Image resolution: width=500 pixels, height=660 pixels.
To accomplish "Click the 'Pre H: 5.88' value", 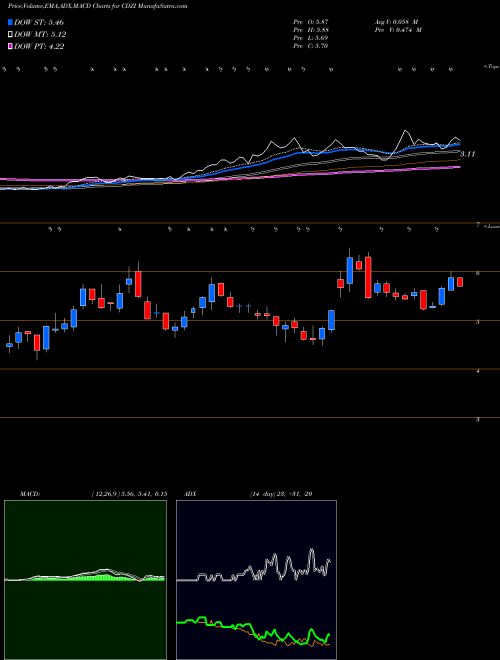I will tap(311, 30).
